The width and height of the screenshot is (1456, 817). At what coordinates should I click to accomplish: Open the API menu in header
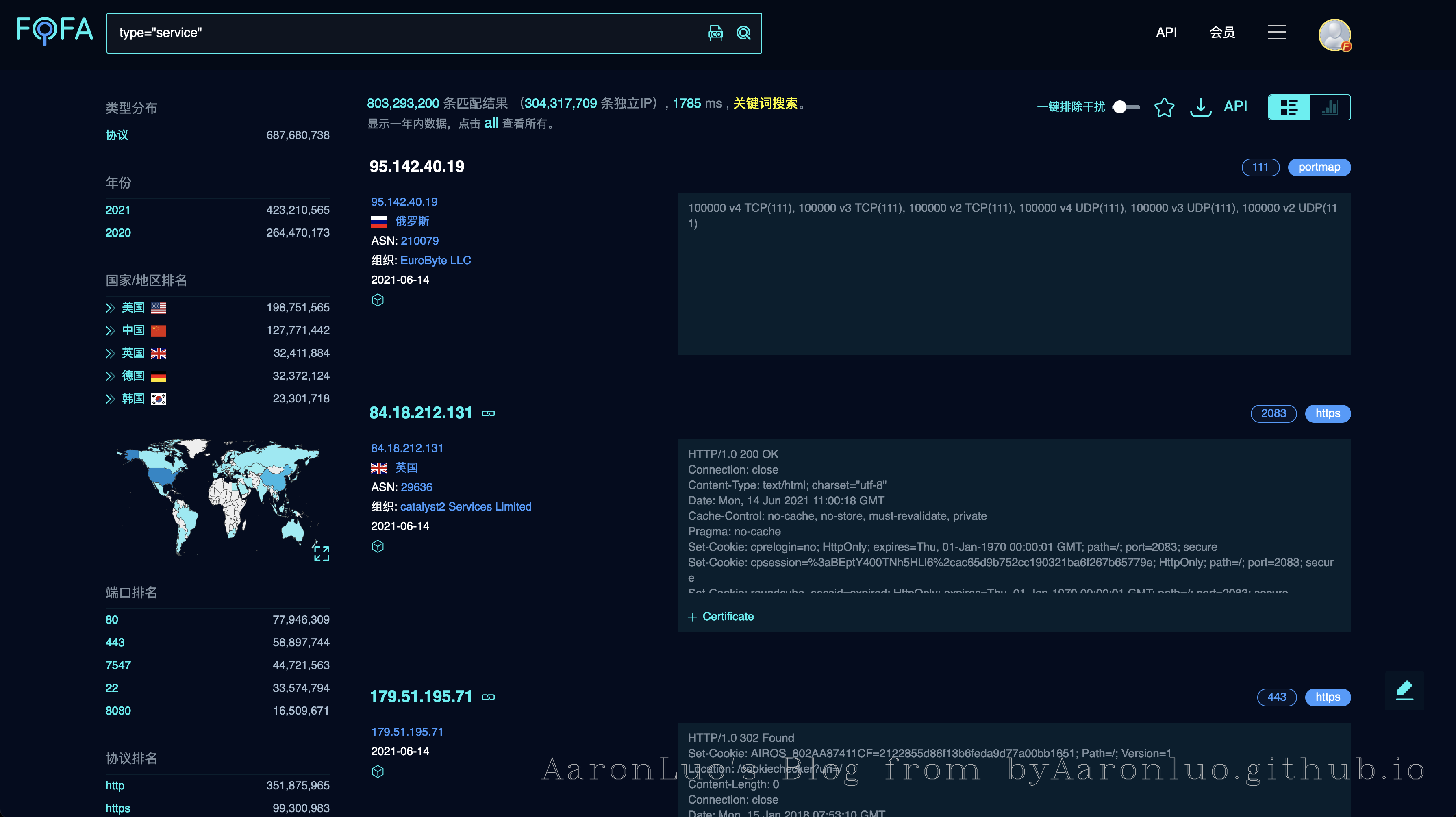coord(1166,32)
